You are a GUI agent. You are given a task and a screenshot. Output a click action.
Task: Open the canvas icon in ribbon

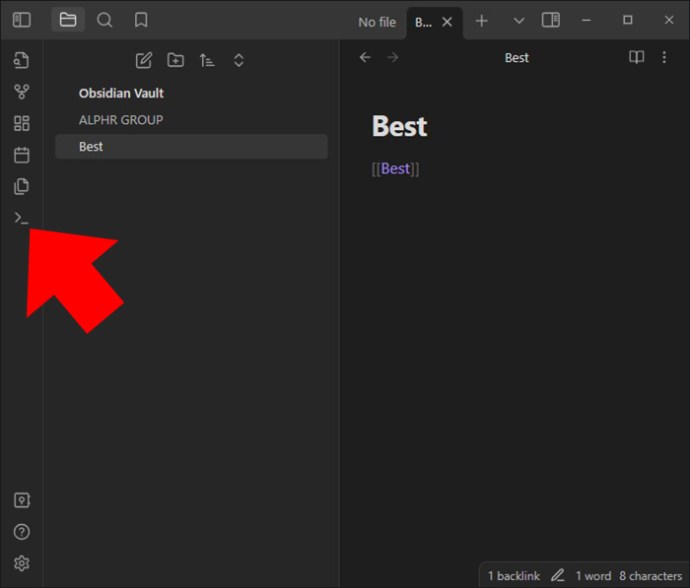(x=22, y=123)
